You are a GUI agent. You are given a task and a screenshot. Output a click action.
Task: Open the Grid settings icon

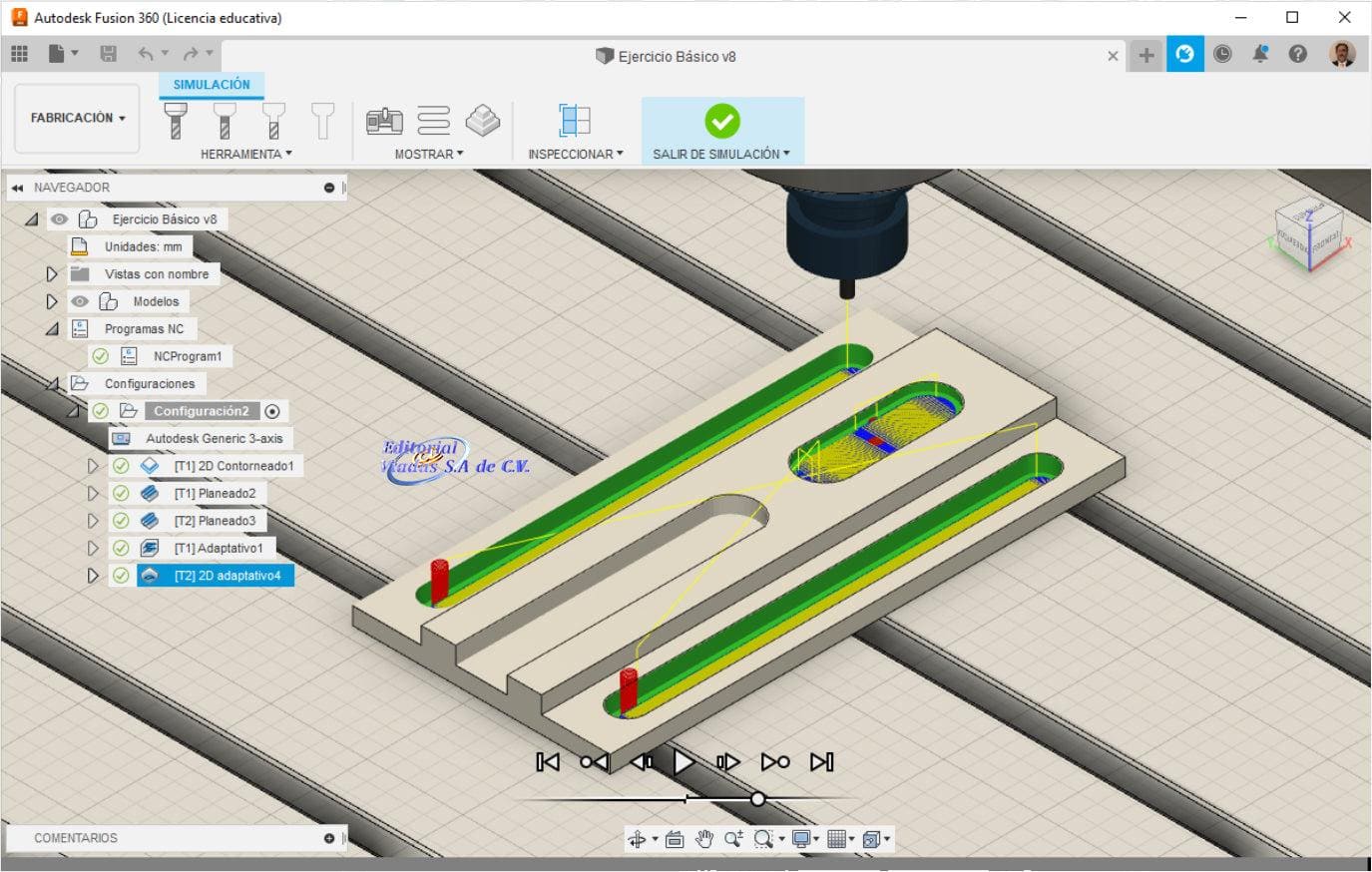[837, 839]
